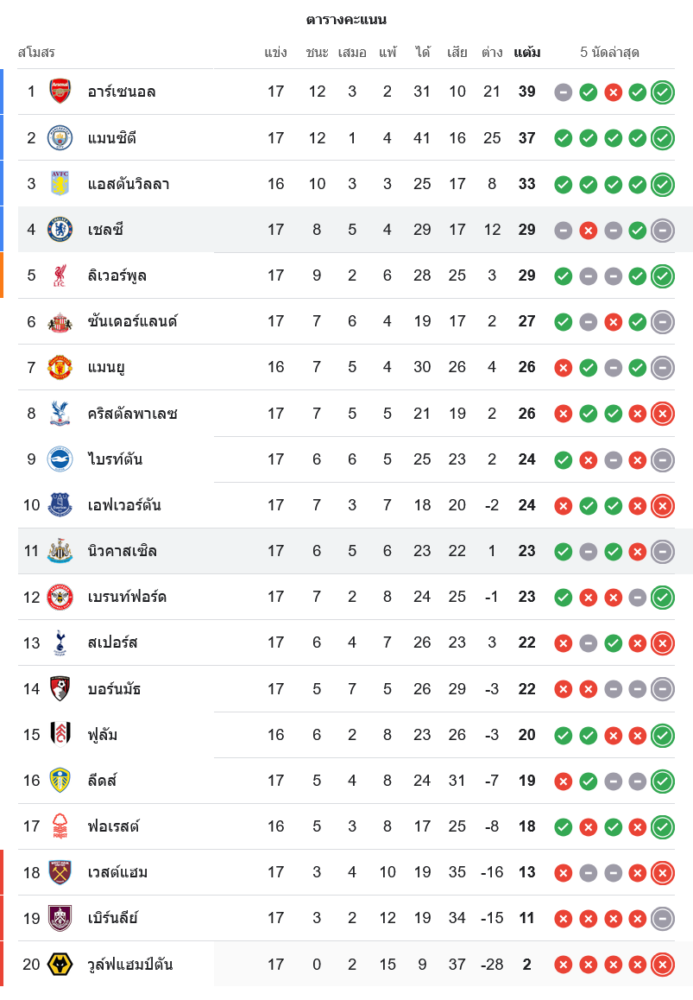Click the Manchester City crest icon

click(x=60, y=138)
